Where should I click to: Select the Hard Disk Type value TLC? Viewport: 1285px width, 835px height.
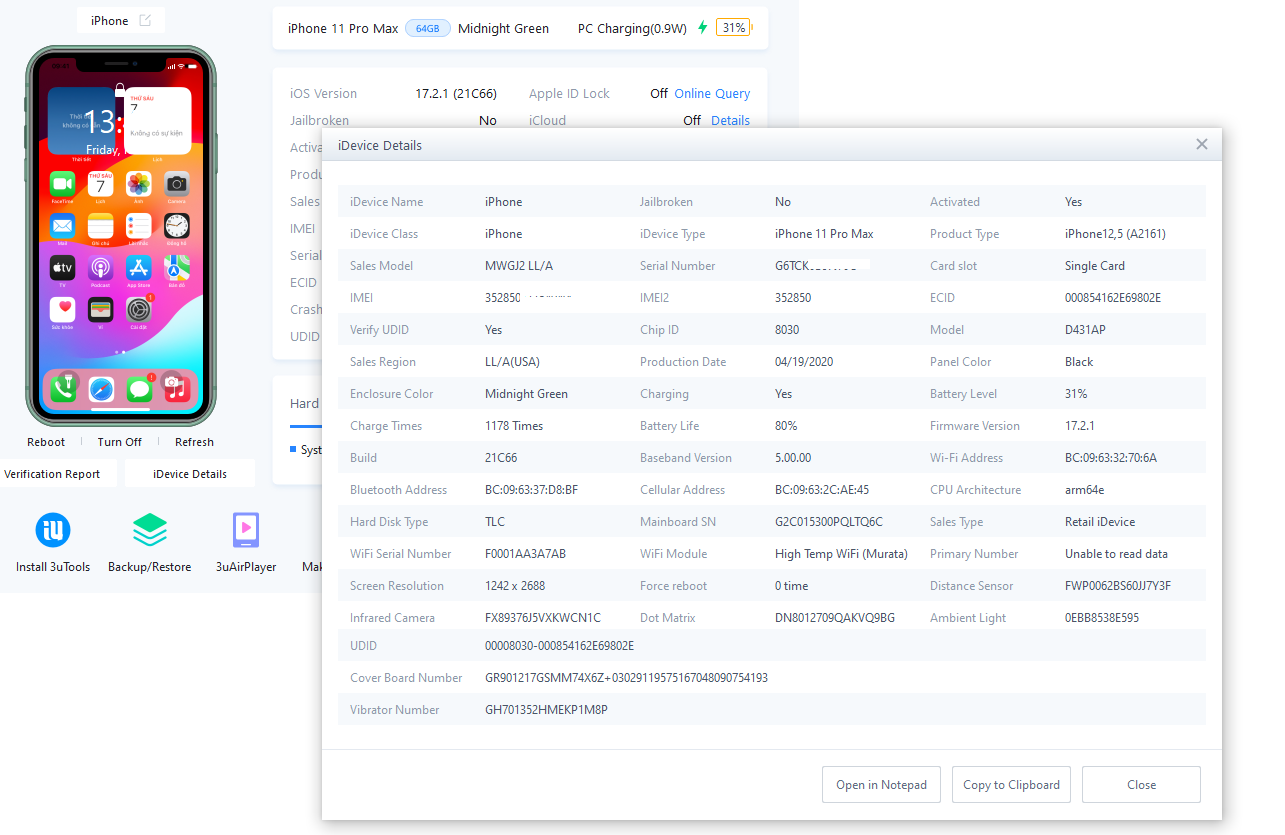coord(496,522)
